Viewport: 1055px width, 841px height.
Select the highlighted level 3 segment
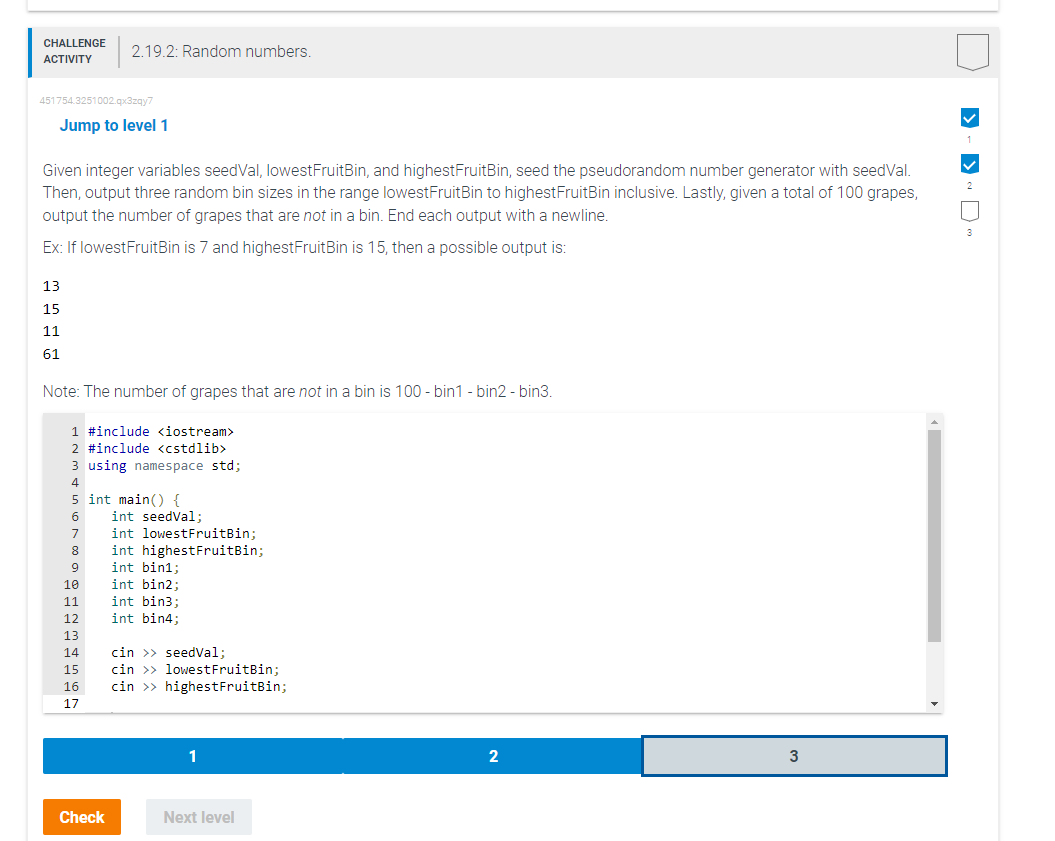793,756
